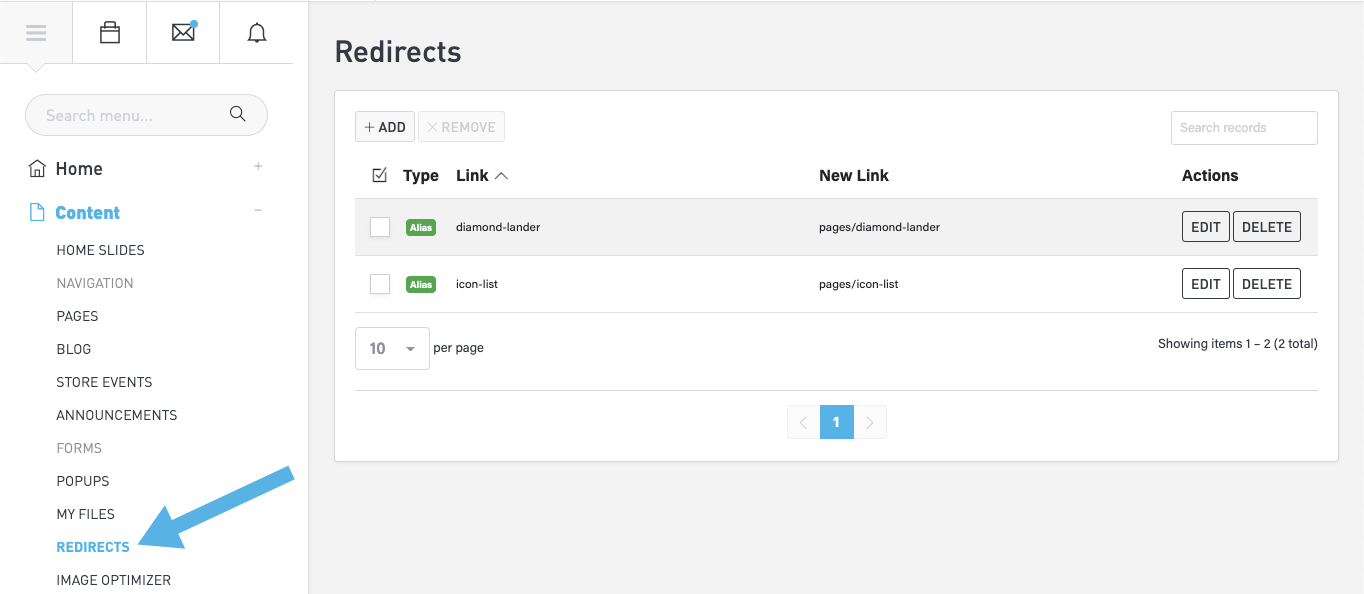Check the diamond-lander row checkbox
The image size is (1364, 594).
point(380,227)
